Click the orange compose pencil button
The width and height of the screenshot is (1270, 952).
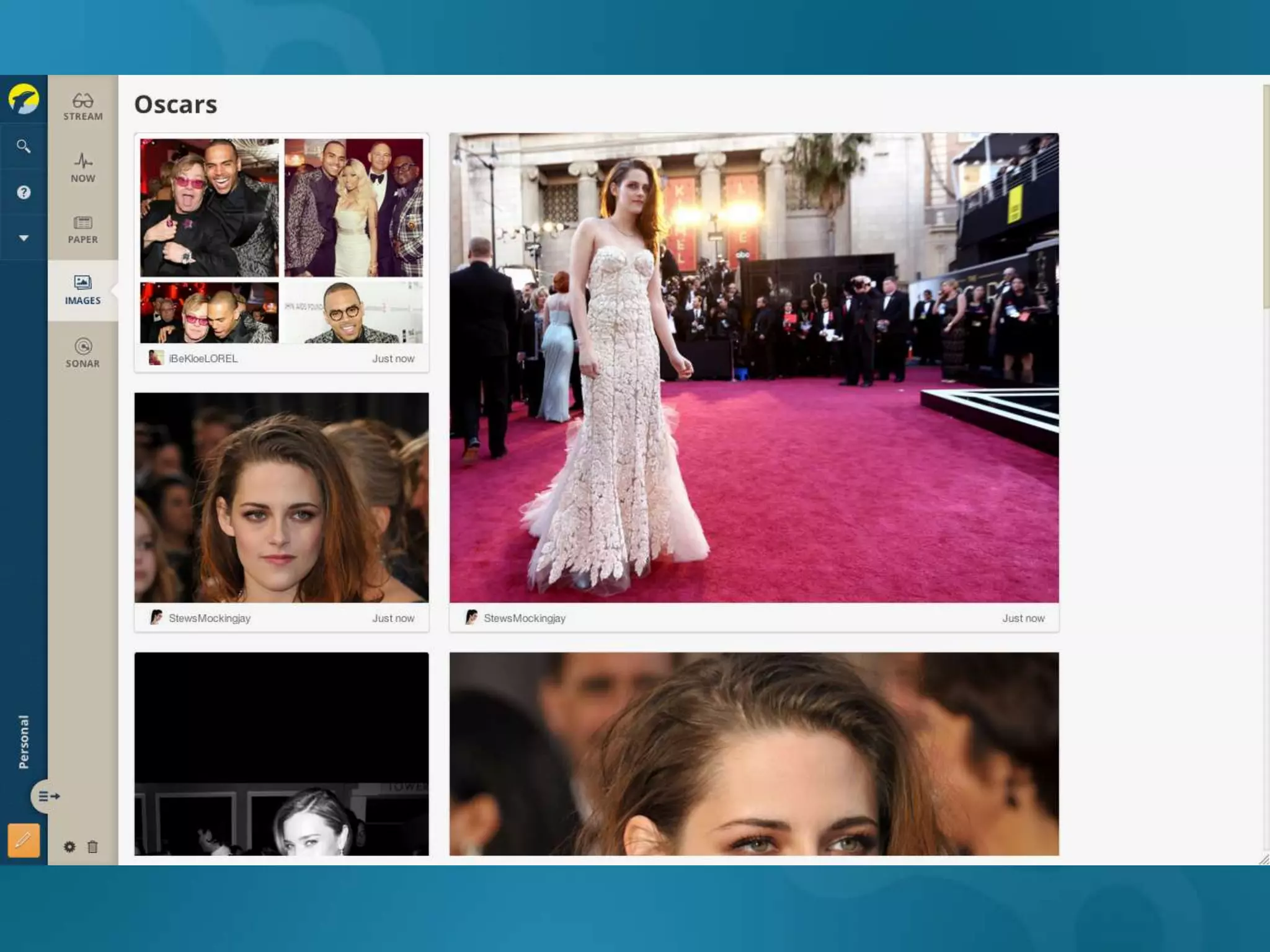point(24,840)
